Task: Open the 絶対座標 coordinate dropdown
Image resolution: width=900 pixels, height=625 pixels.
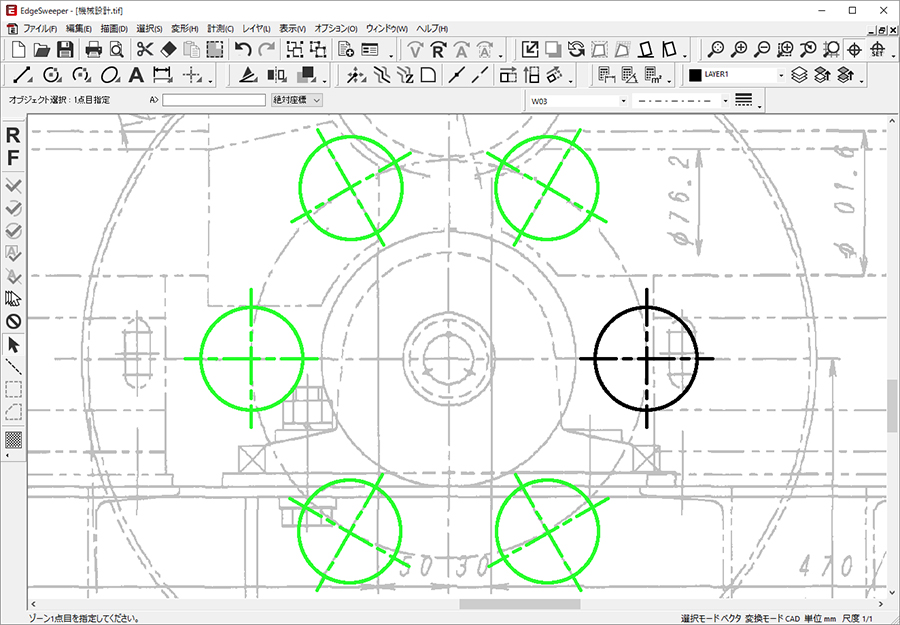Action: pyautogui.click(x=296, y=100)
